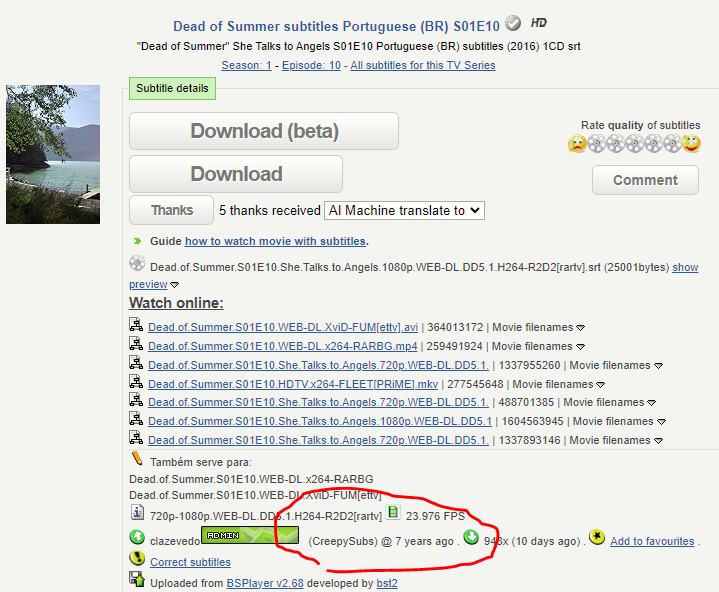Image resolution: width=719 pixels, height=592 pixels.
Task: Expand Movie filenames for 1604563945 row
Action: pos(661,422)
